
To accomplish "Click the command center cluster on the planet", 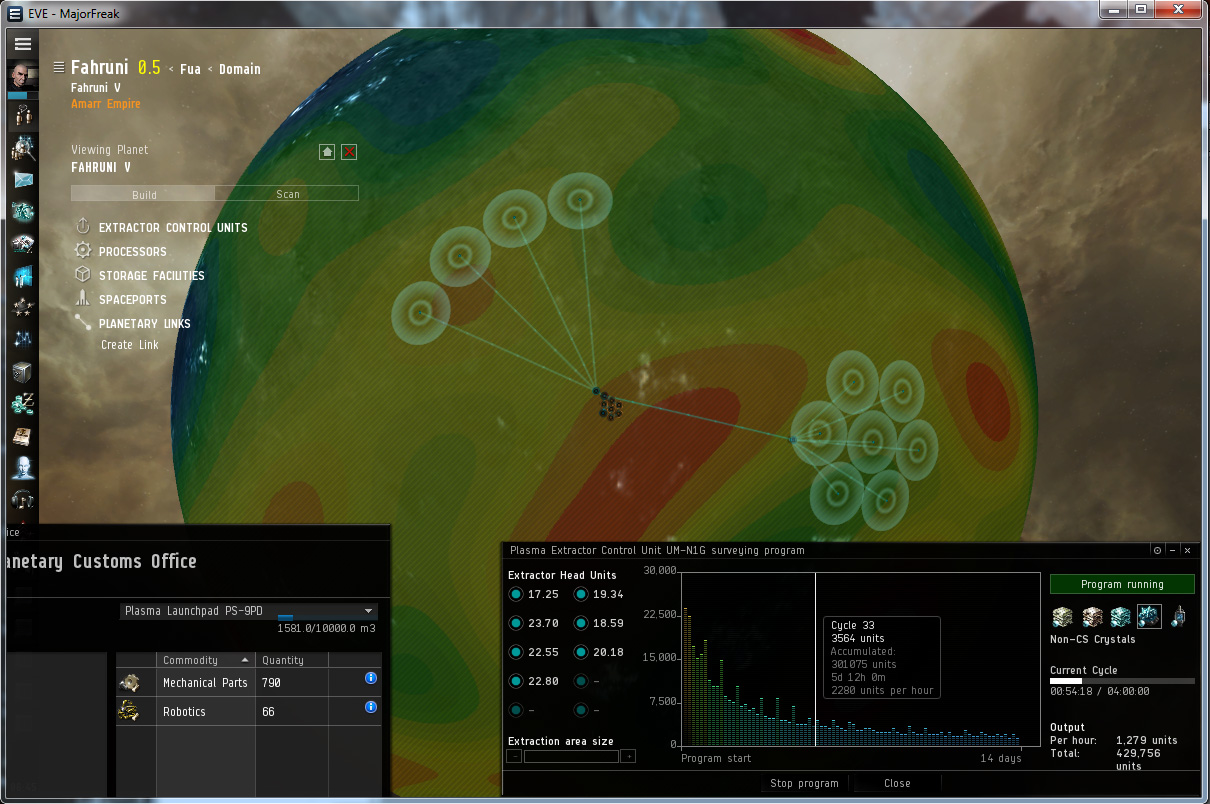I will [610, 407].
